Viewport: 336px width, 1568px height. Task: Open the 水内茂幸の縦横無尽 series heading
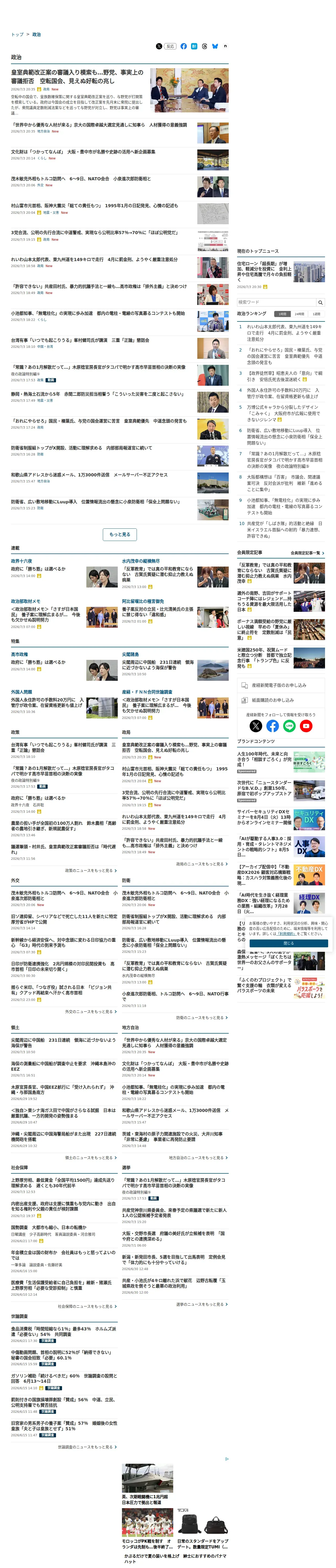[141, 561]
